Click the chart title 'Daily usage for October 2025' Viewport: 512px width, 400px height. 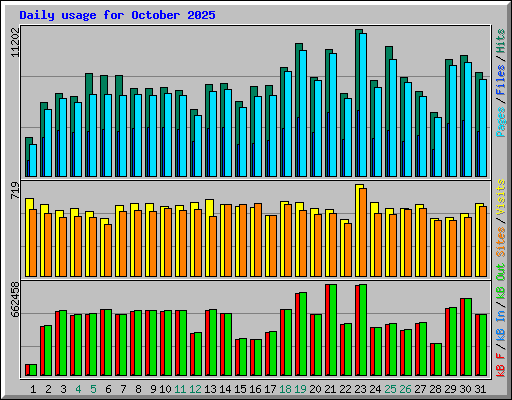(x=117, y=15)
